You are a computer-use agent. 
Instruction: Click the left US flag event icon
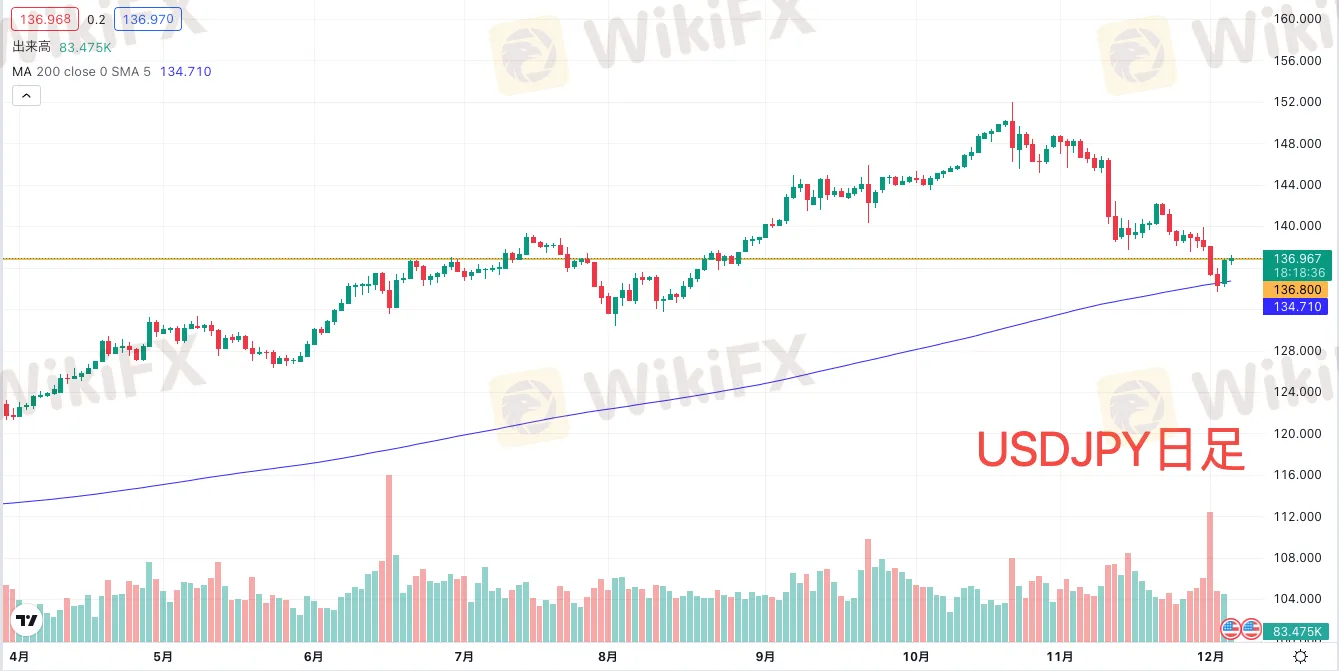pyautogui.click(x=1232, y=629)
